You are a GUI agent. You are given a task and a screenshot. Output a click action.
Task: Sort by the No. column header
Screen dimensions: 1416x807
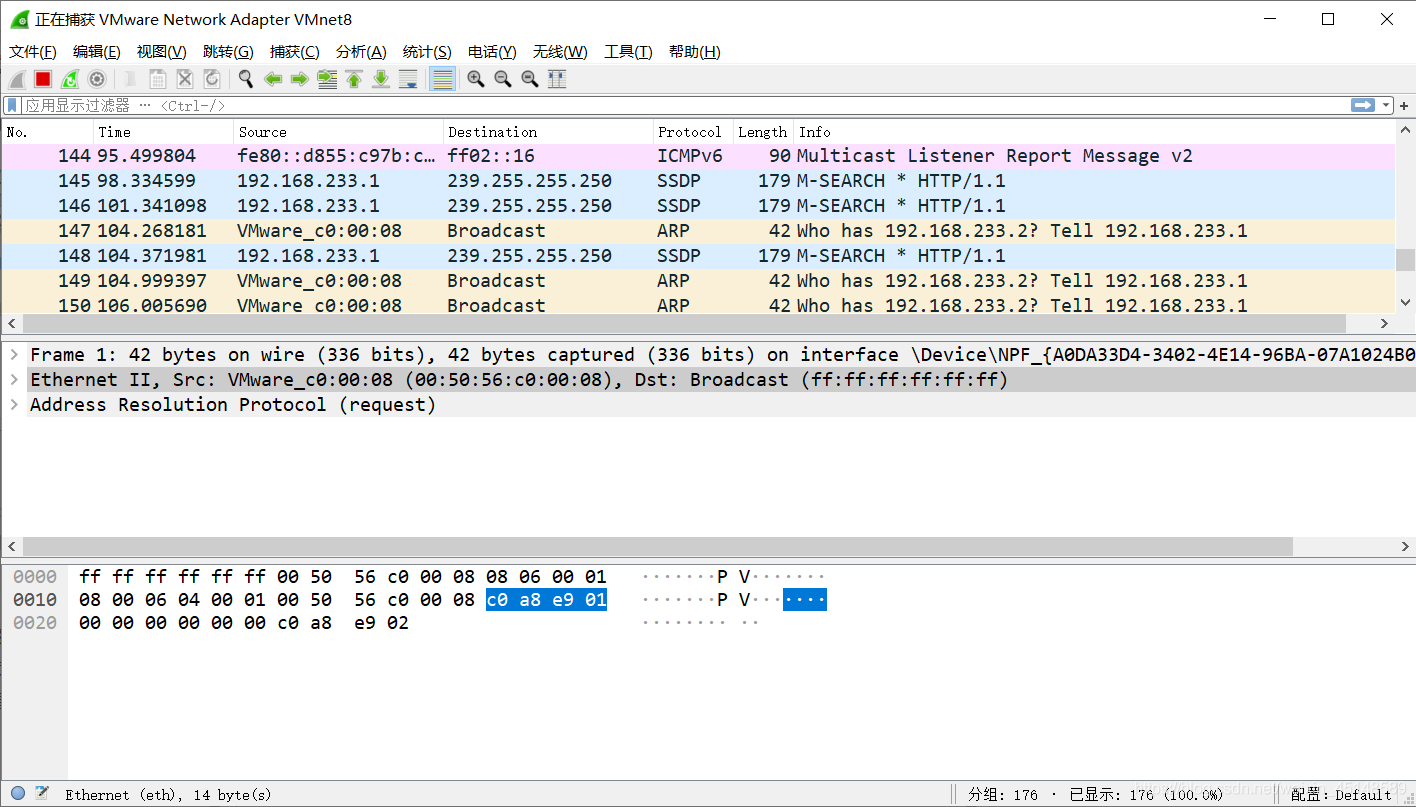(x=48, y=132)
